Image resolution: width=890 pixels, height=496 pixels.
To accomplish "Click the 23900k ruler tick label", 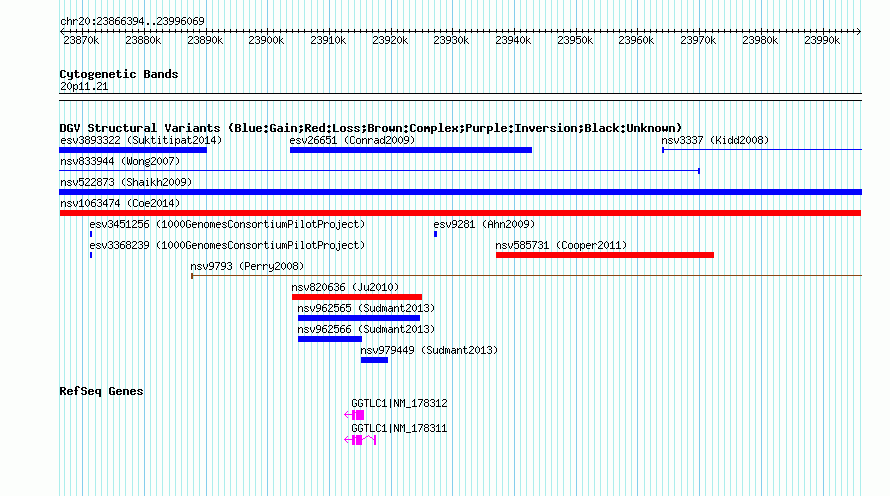I will pos(266,40).
